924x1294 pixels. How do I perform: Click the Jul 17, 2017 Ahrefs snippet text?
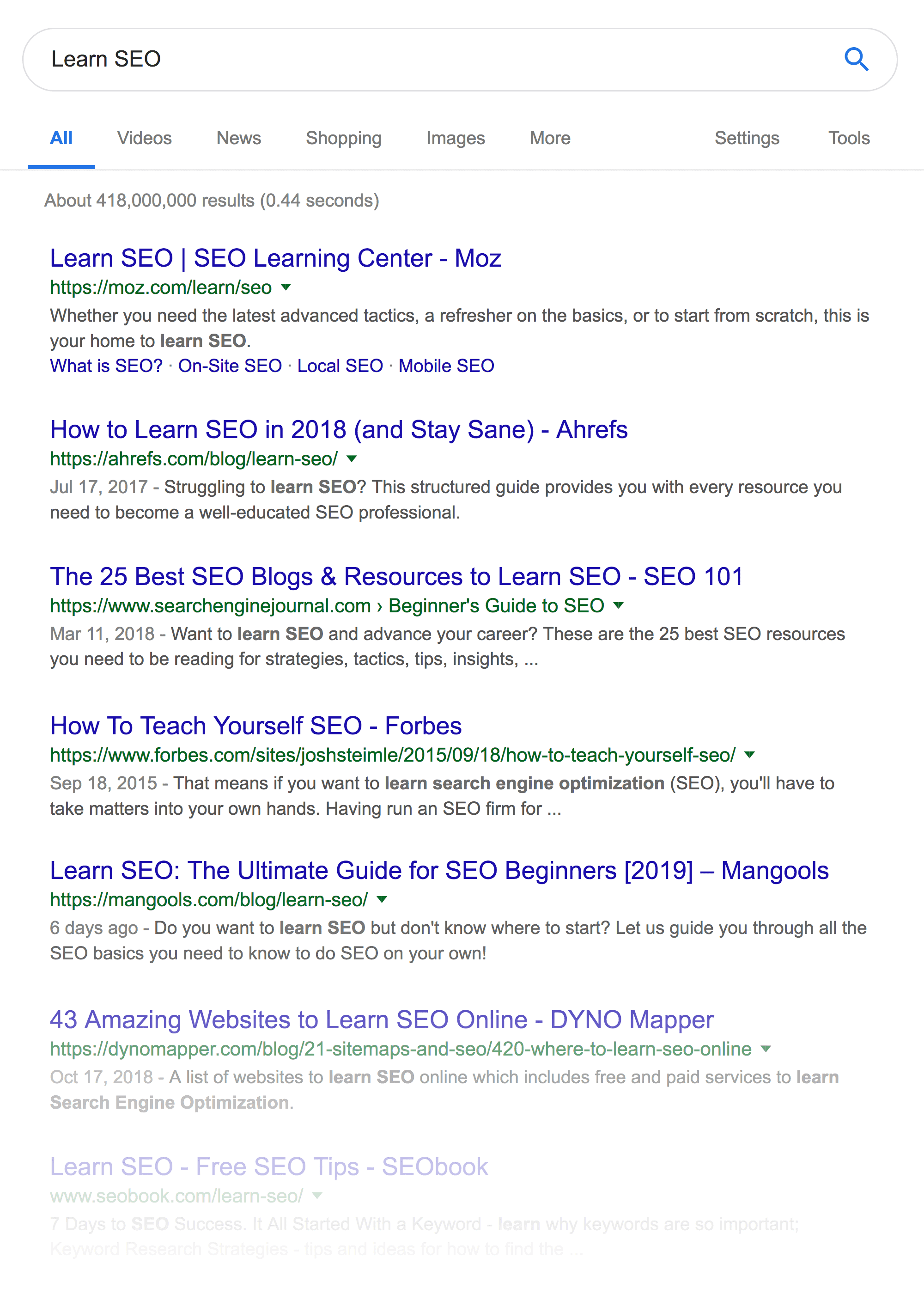(x=446, y=500)
